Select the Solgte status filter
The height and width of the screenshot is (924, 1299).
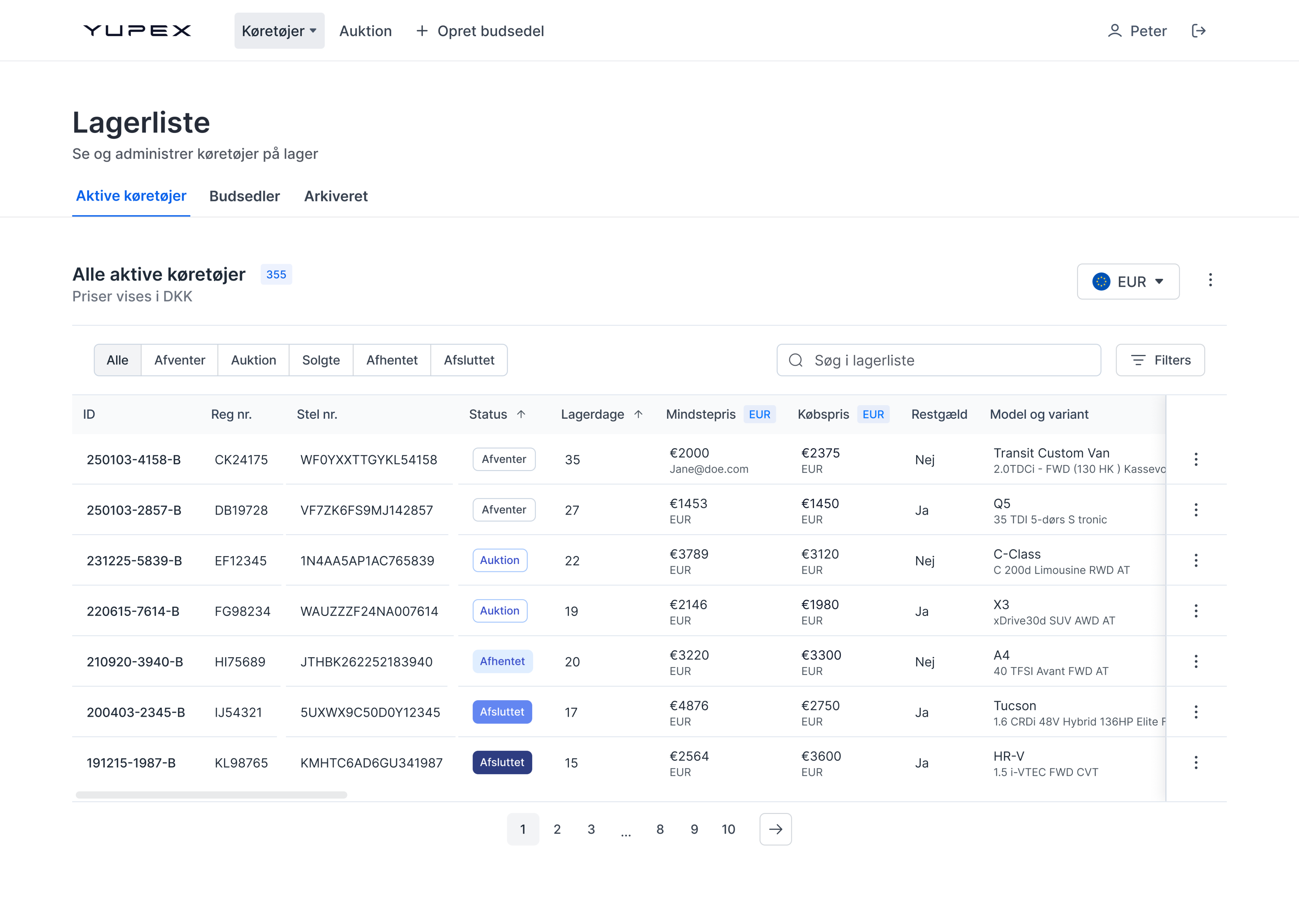321,360
